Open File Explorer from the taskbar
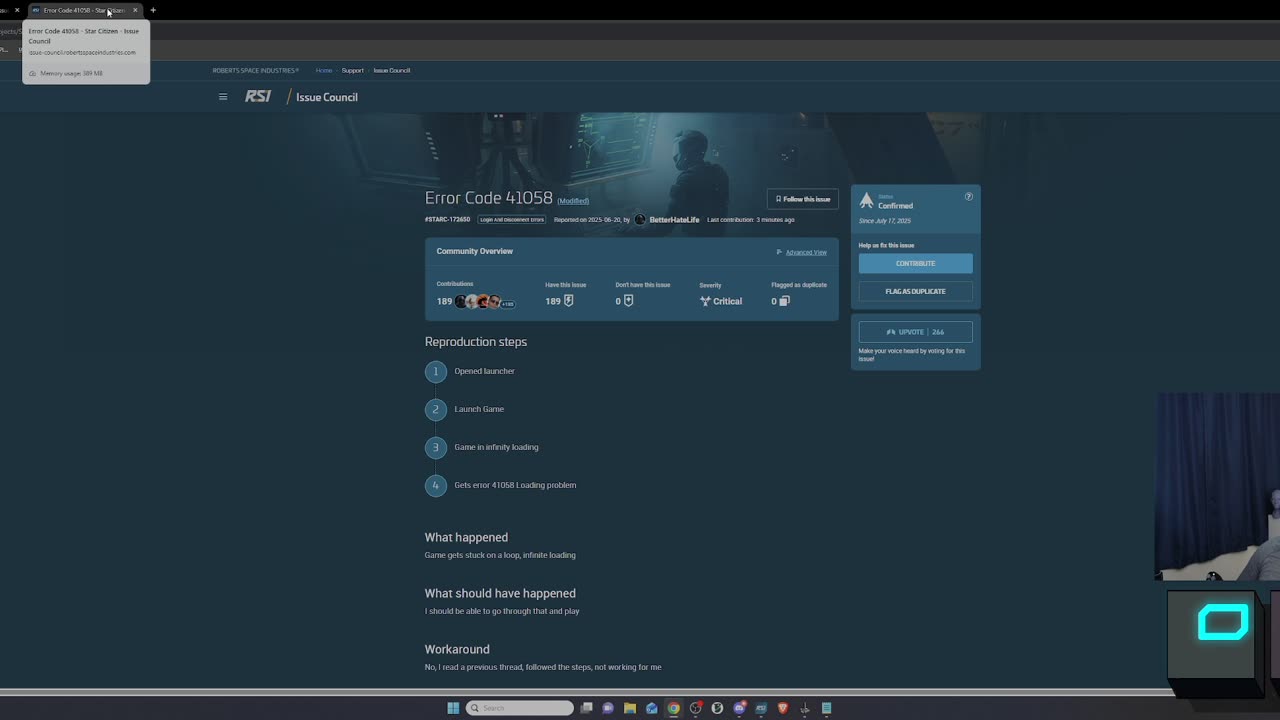The image size is (1280, 720). 630,708
